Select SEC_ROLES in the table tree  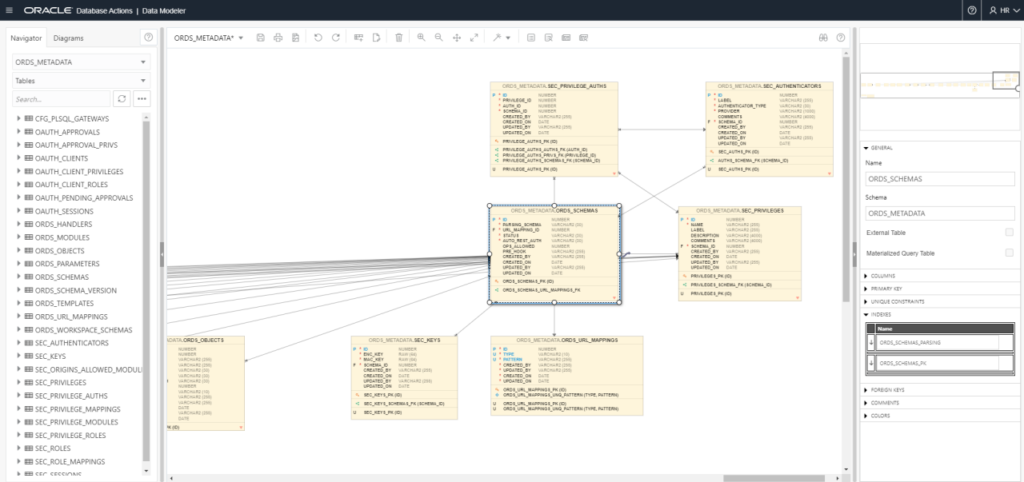[53, 448]
